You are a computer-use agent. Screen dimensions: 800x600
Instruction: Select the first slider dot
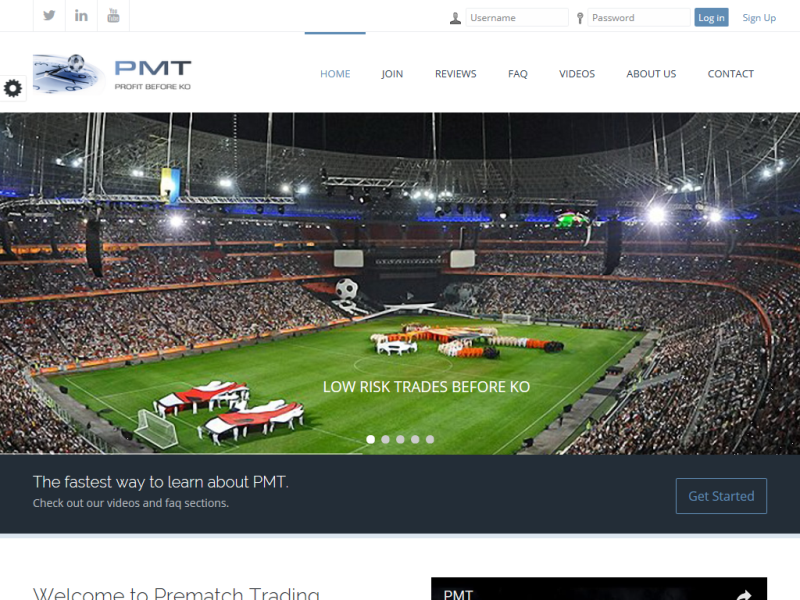pyautogui.click(x=370, y=439)
